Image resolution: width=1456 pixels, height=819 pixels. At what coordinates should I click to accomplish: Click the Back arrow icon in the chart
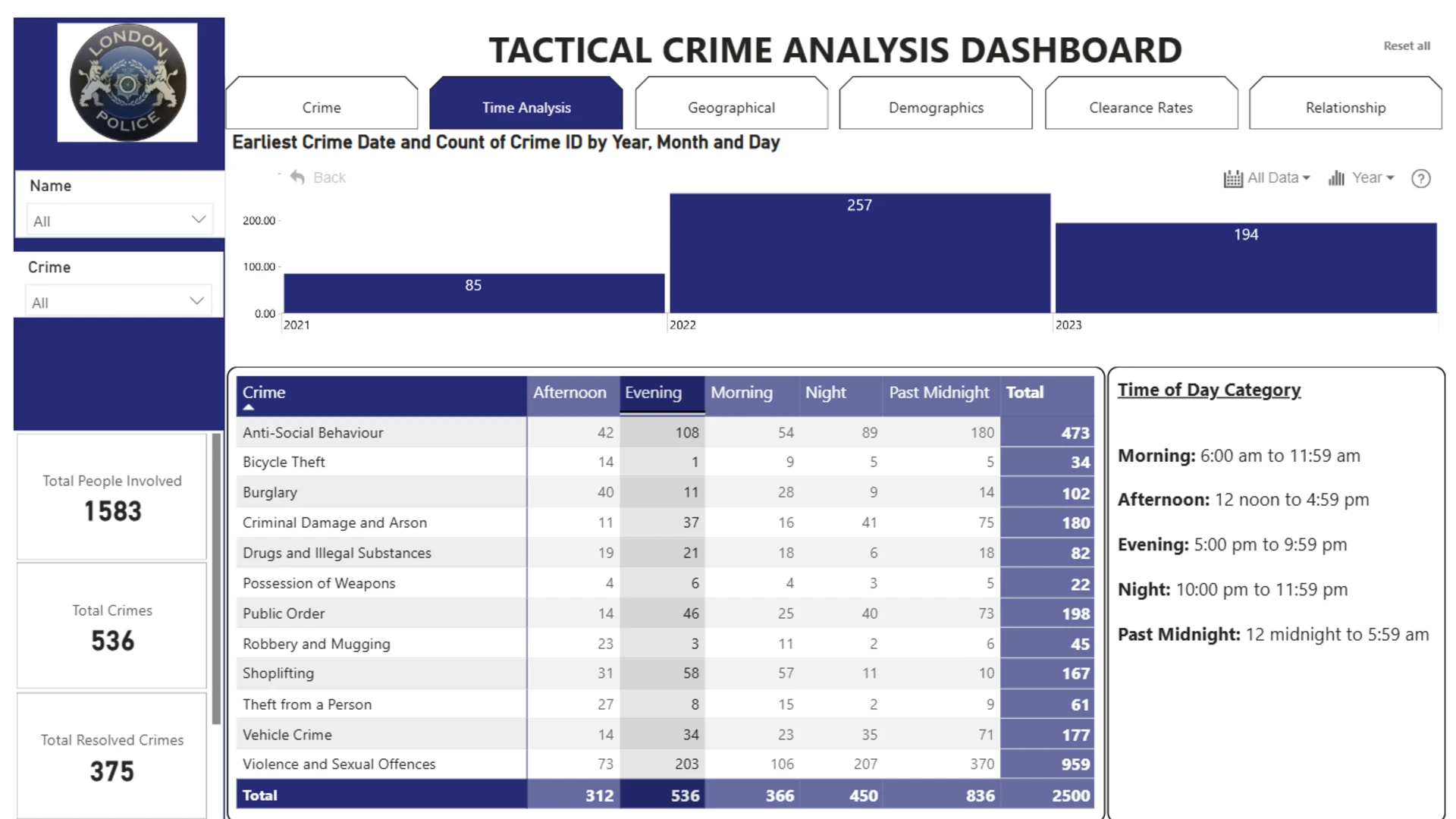(x=297, y=177)
